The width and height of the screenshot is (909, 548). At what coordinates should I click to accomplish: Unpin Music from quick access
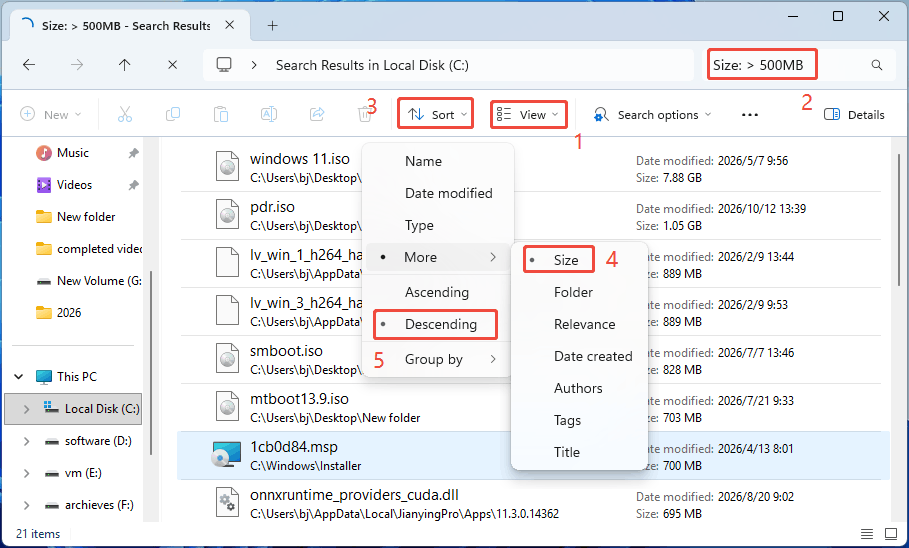(133, 153)
